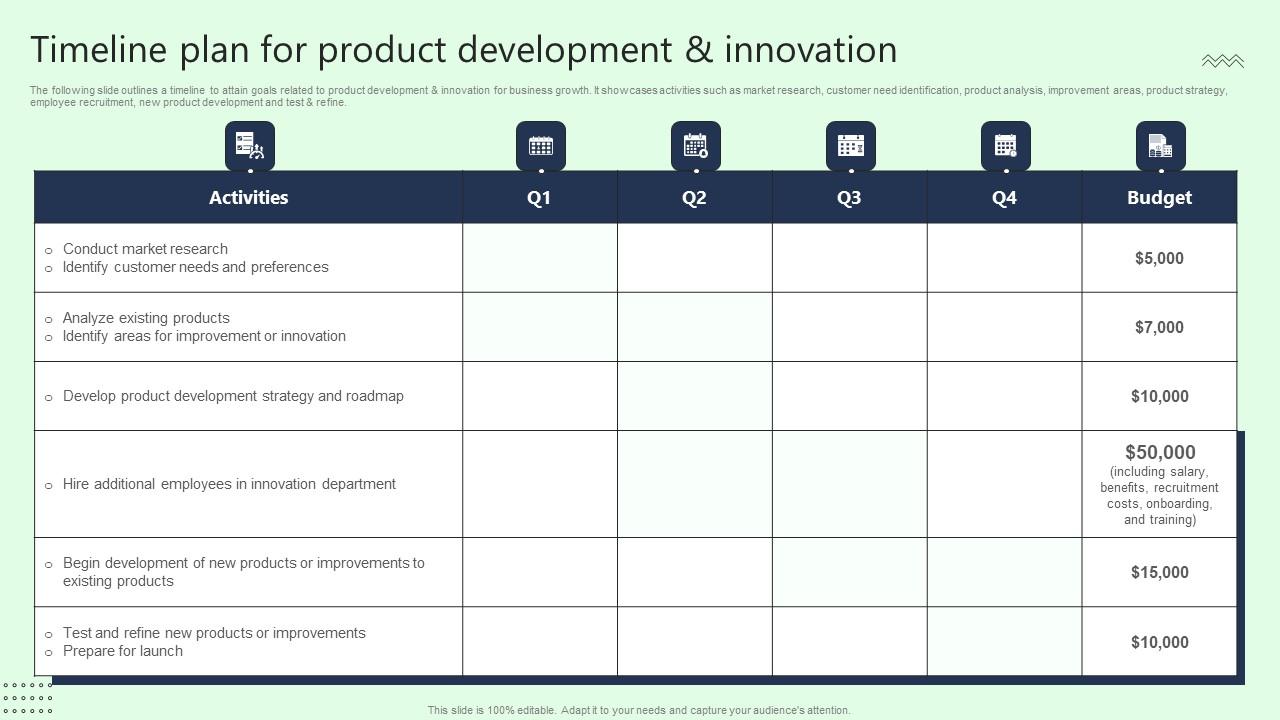Select the slide description paragraph under the title

(x=628, y=96)
